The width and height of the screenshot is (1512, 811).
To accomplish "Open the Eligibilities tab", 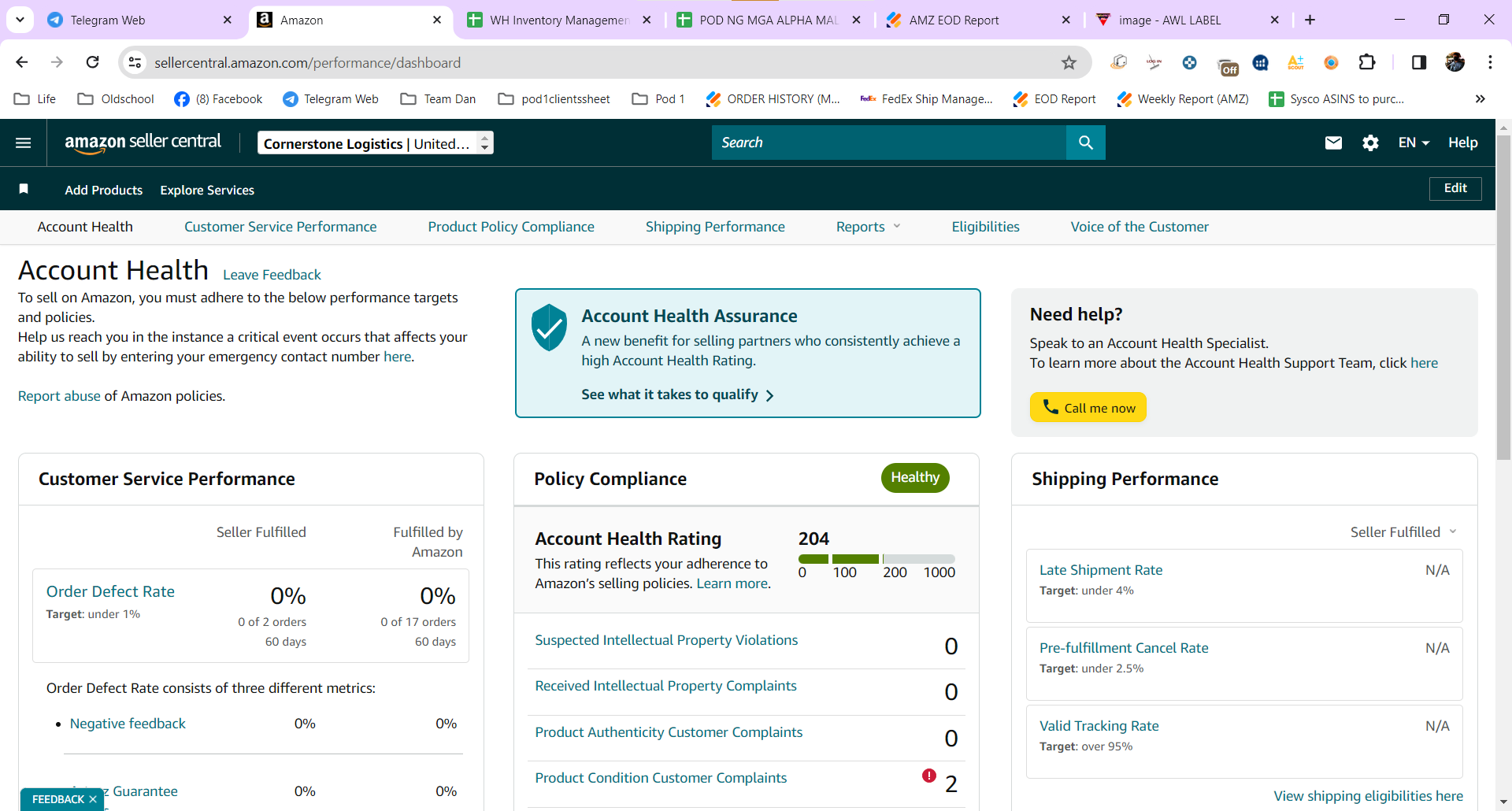I will pyautogui.click(x=985, y=227).
